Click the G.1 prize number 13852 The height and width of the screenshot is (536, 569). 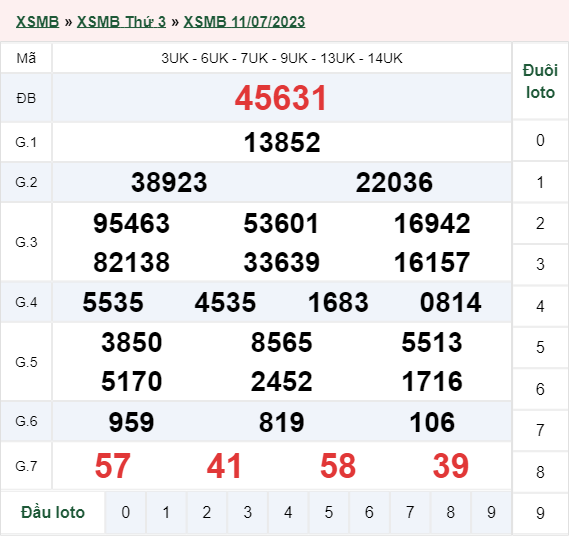[282, 142]
